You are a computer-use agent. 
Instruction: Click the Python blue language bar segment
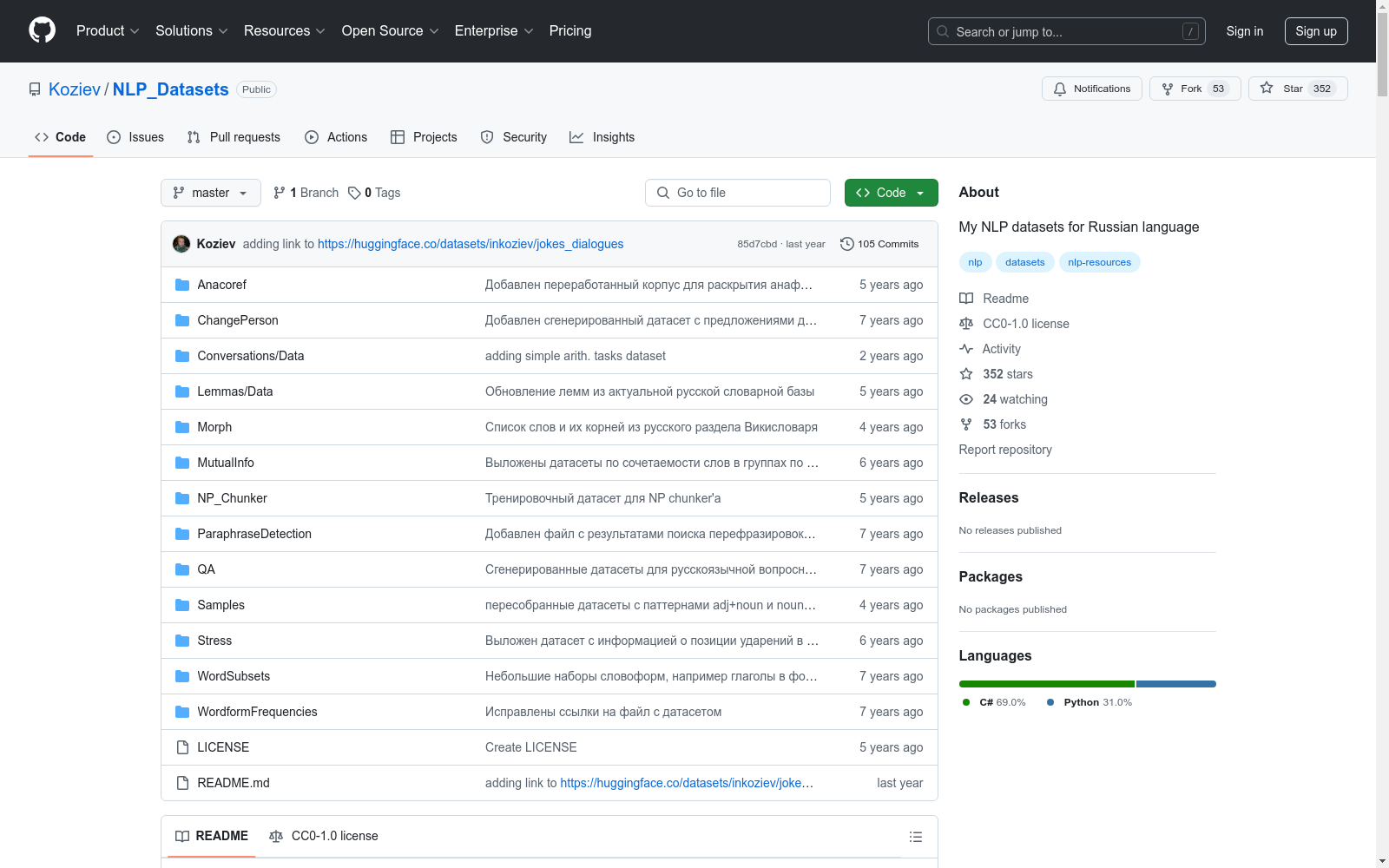click(x=1176, y=684)
